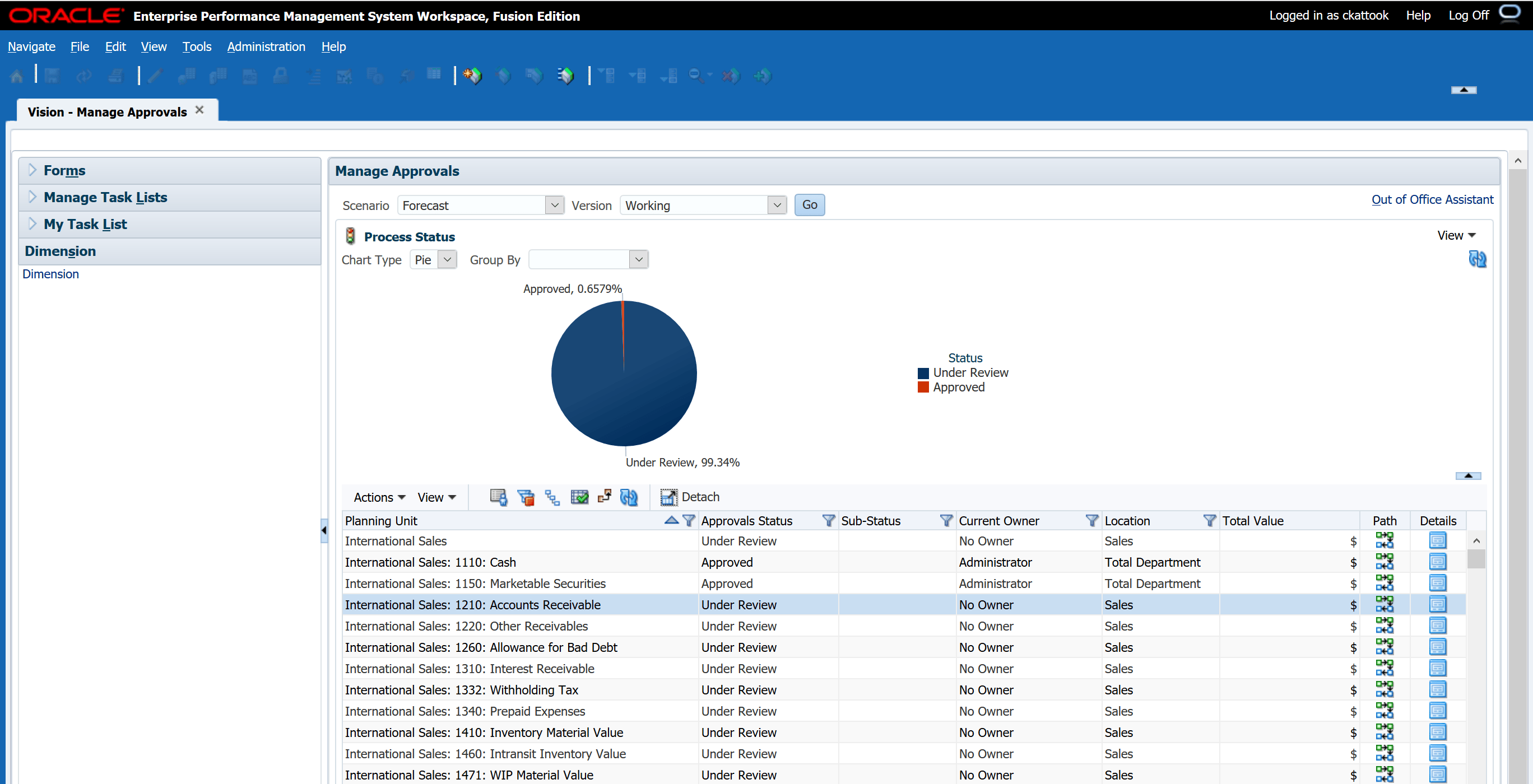1533x784 pixels.
Task: Click the change status arrow icon
Action: 605,496
